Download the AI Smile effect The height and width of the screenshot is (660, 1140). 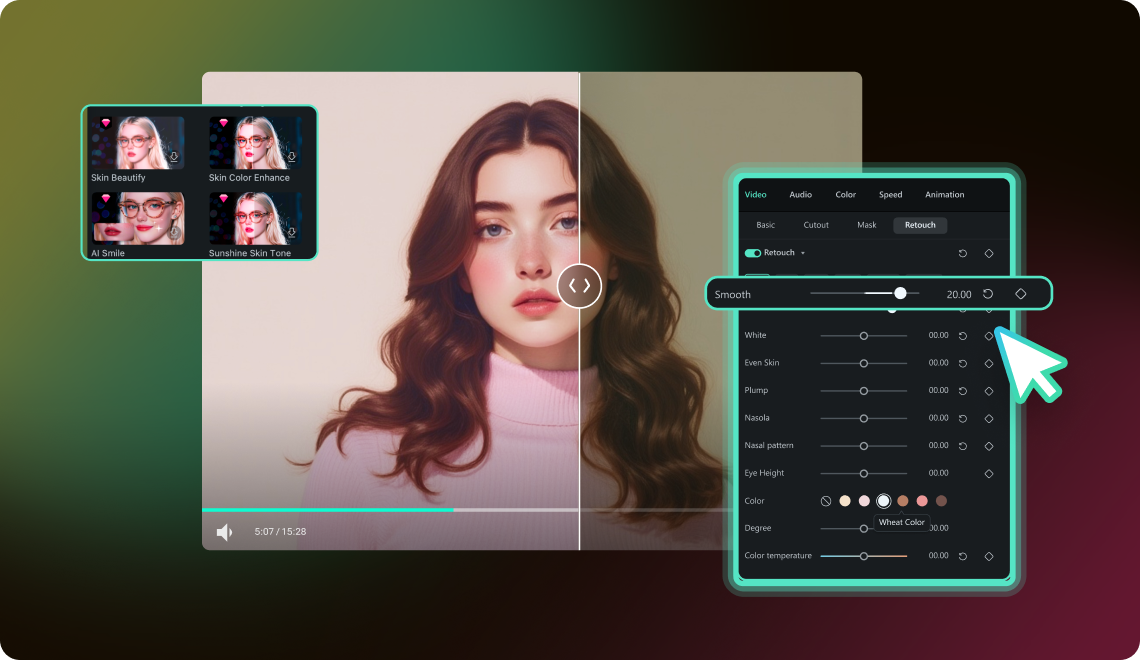coord(174,233)
